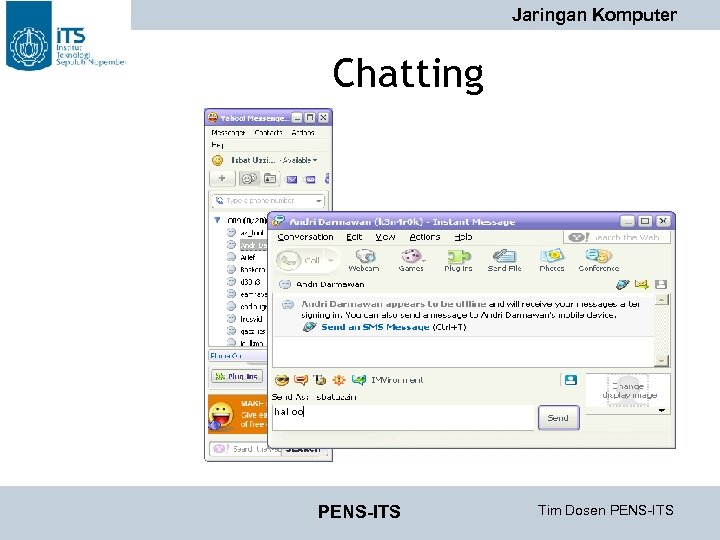Viewport: 720px width, 540px height.
Task: Click the Add contact plus button
Action: point(222,179)
